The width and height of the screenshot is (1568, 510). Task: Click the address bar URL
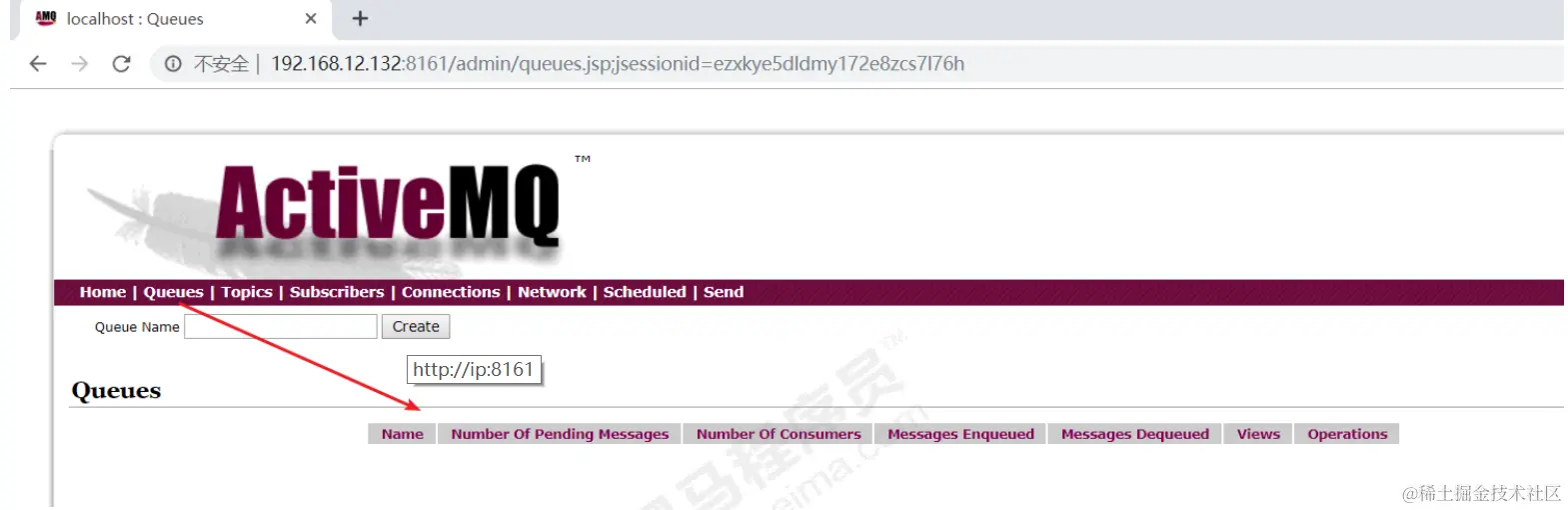[618, 64]
